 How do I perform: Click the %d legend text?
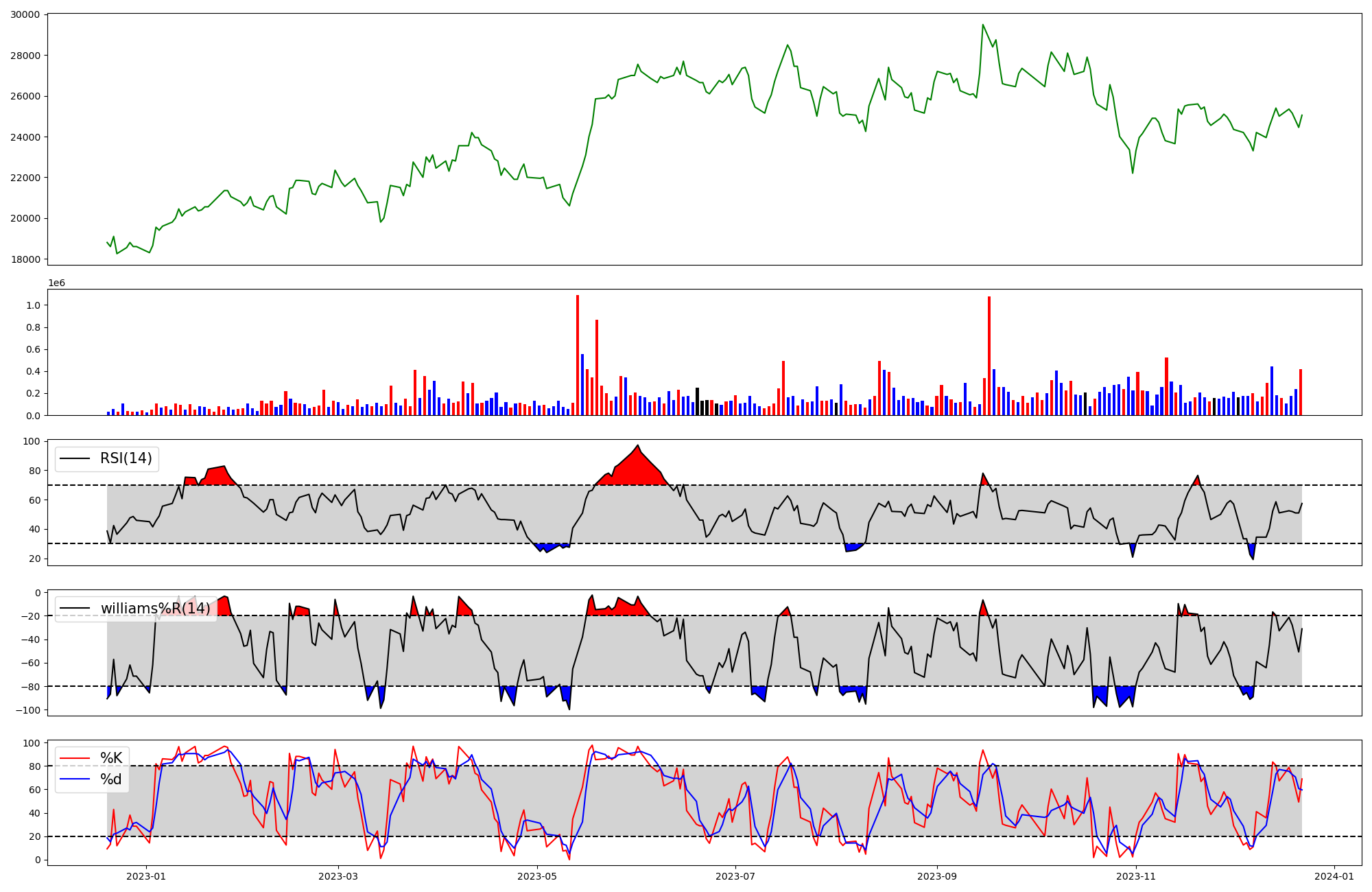[111, 779]
